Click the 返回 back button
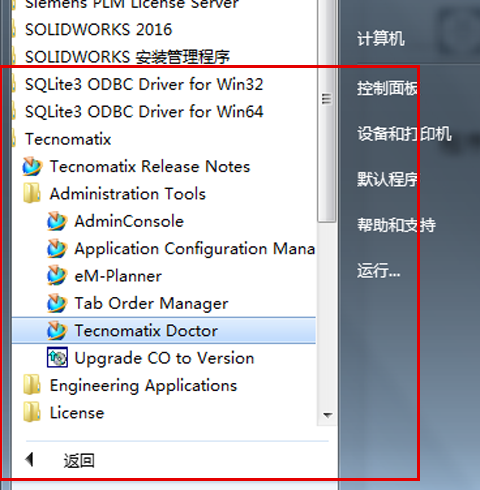The height and width of the screenshot is (490, 480). click(x=60, y=460)
